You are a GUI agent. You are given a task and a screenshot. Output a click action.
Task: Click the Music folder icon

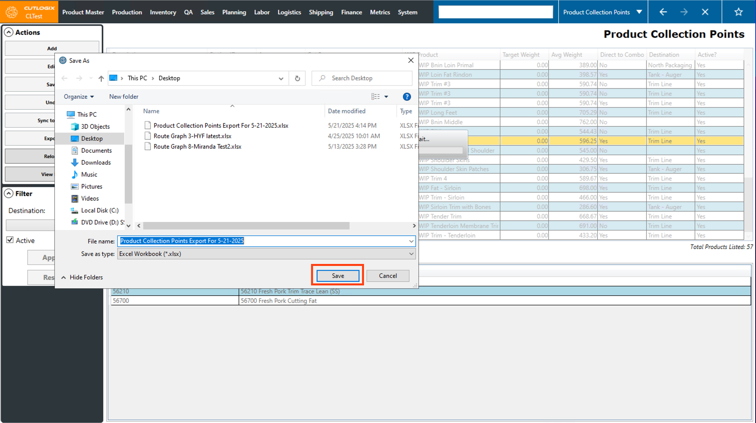pos(75,174)
